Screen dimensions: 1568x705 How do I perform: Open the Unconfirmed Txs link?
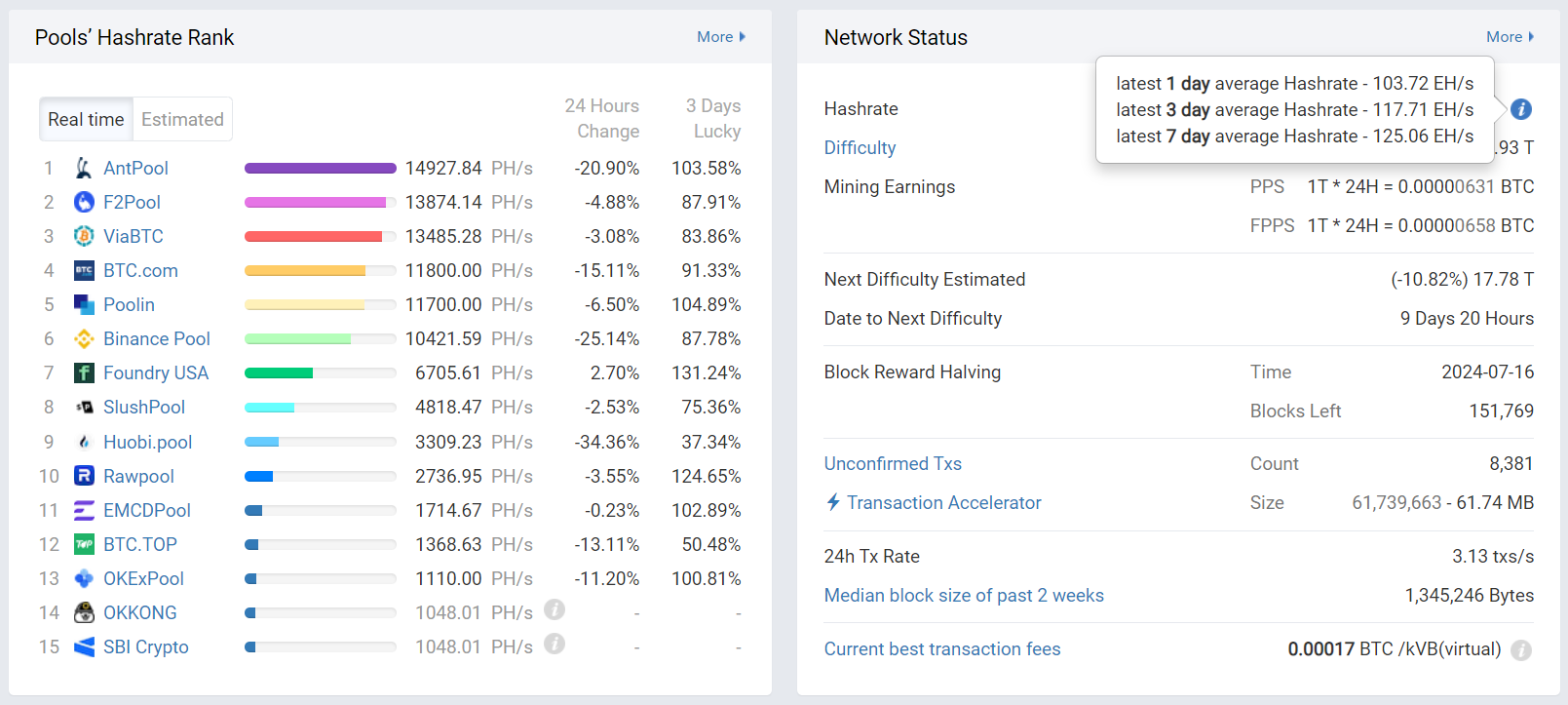893,463
